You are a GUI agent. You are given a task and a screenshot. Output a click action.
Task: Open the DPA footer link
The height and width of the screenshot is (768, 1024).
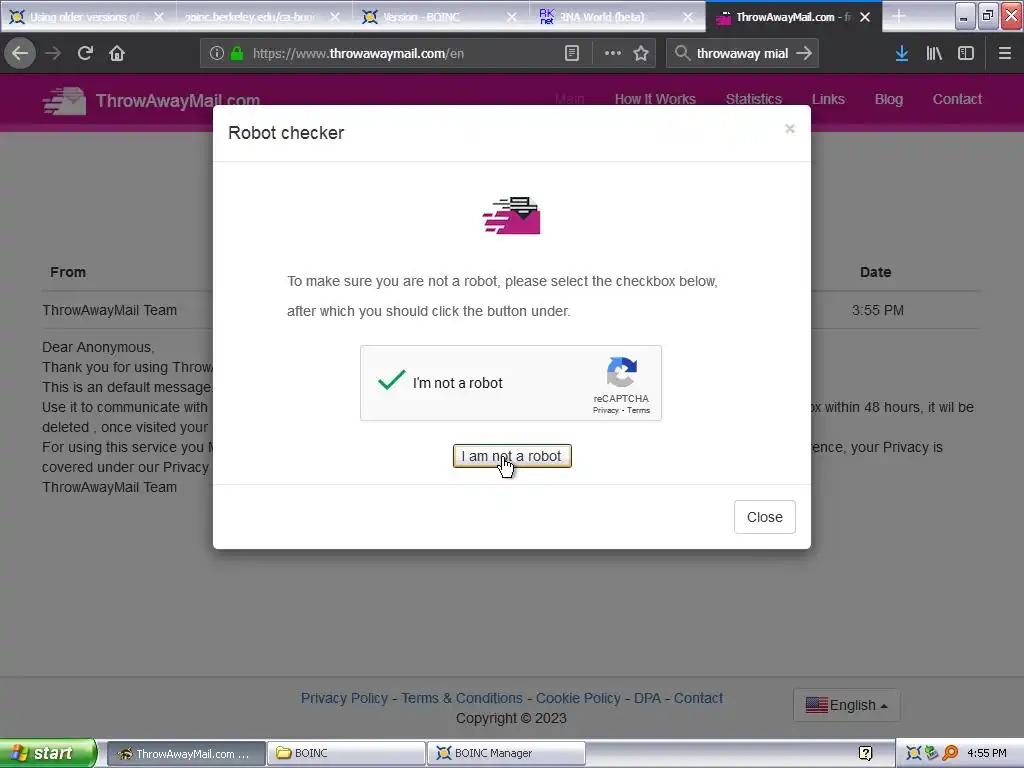(647, 698)
